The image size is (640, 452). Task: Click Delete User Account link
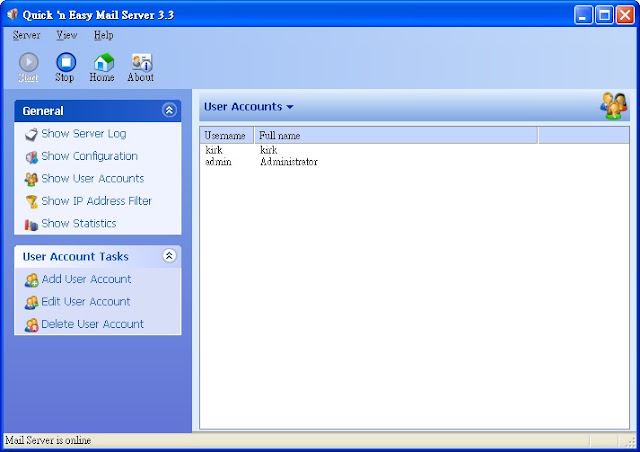pos(92,324)
